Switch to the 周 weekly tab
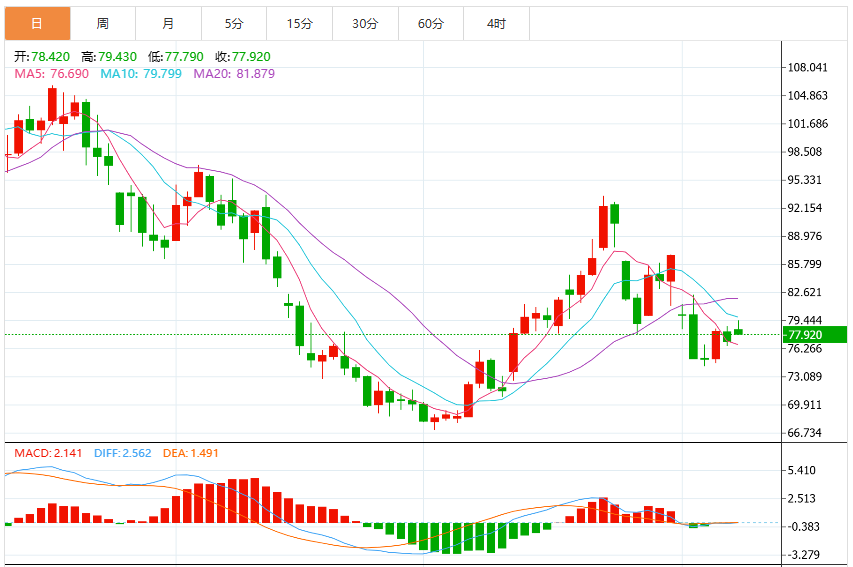Image resolution: width=853 pixels, height=567 pixels. (x=103, y=23)
